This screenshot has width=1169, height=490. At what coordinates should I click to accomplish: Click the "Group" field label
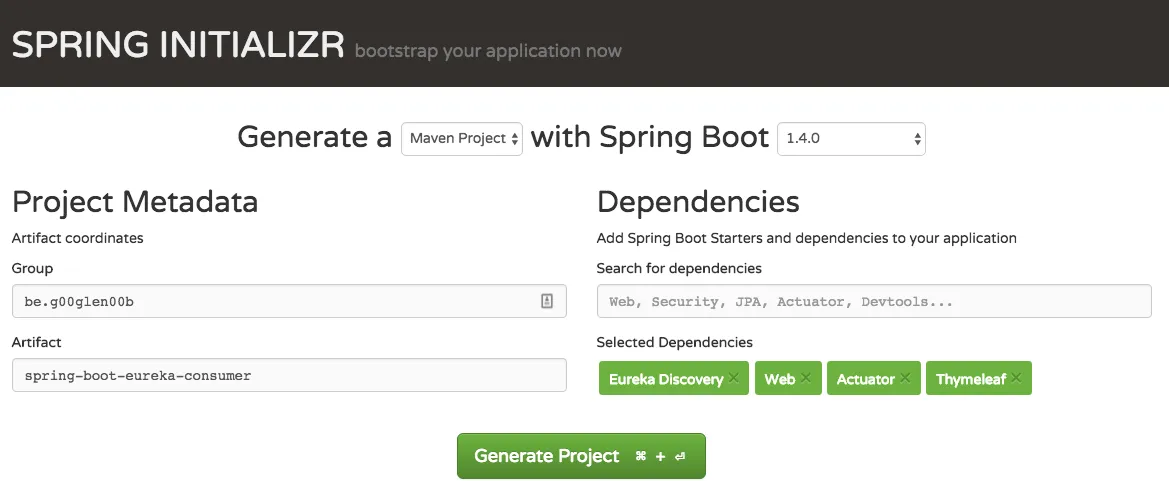(32, 268)
